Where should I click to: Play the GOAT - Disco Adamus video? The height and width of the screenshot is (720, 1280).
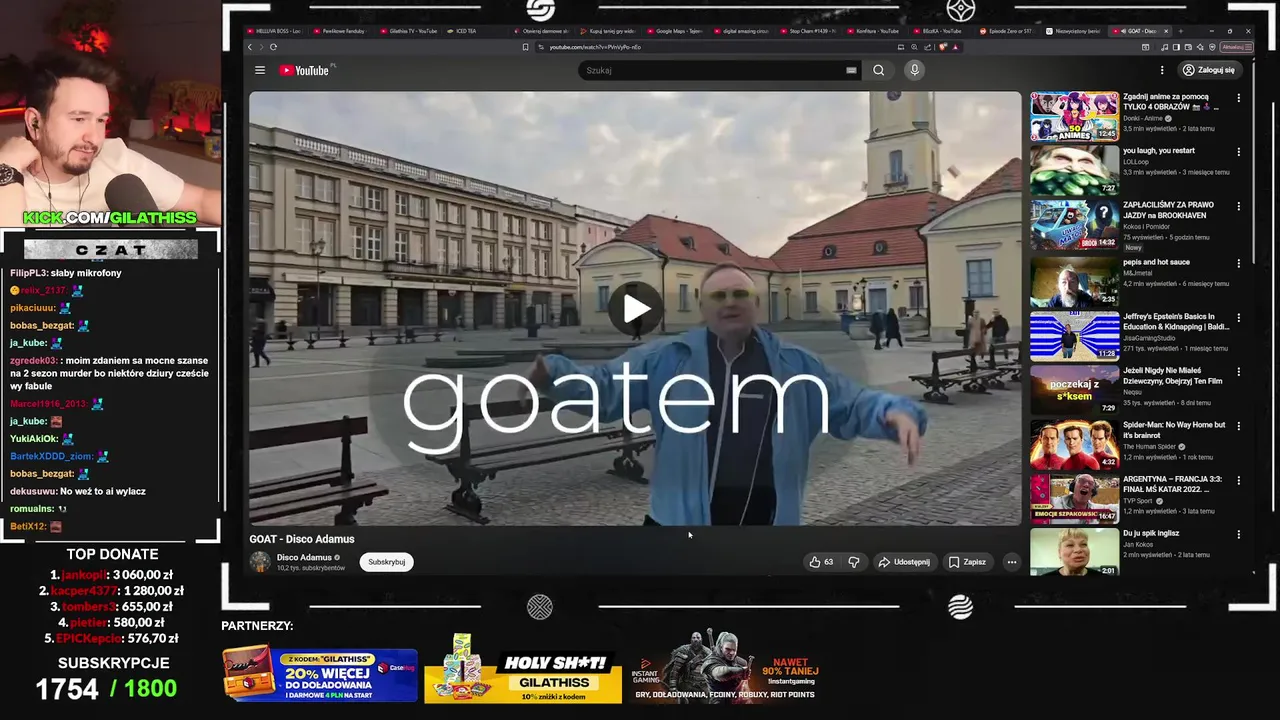[x=636, y=308]
